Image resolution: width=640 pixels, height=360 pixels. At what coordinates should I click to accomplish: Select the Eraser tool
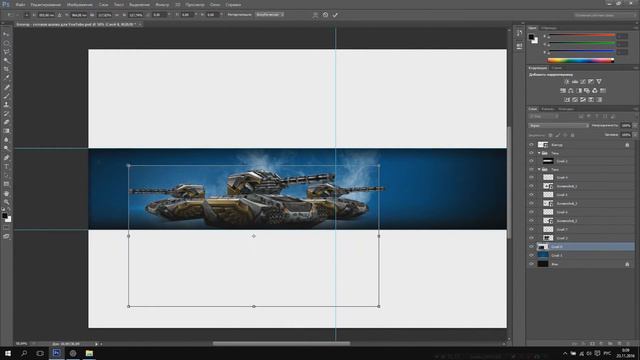[x=7, y=122]
